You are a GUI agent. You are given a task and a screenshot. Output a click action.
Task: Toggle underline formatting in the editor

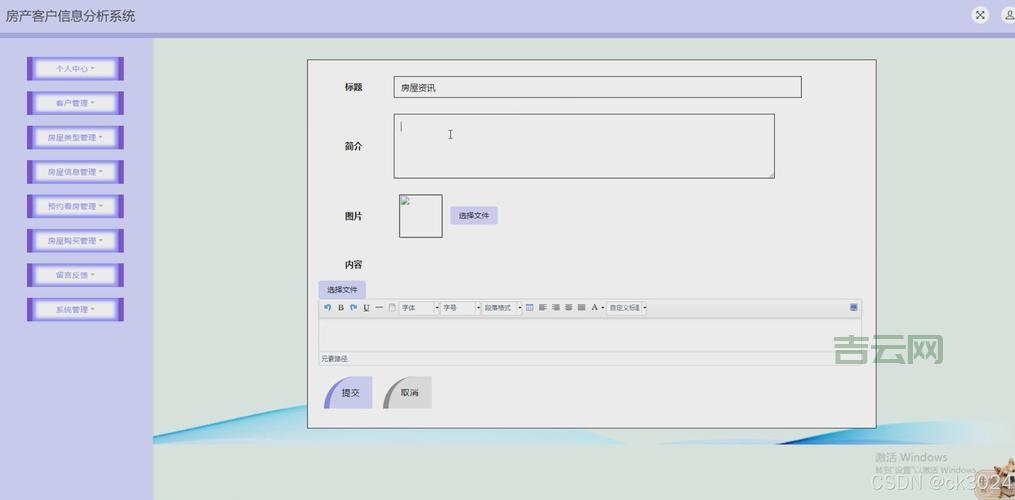pos(366,308)
